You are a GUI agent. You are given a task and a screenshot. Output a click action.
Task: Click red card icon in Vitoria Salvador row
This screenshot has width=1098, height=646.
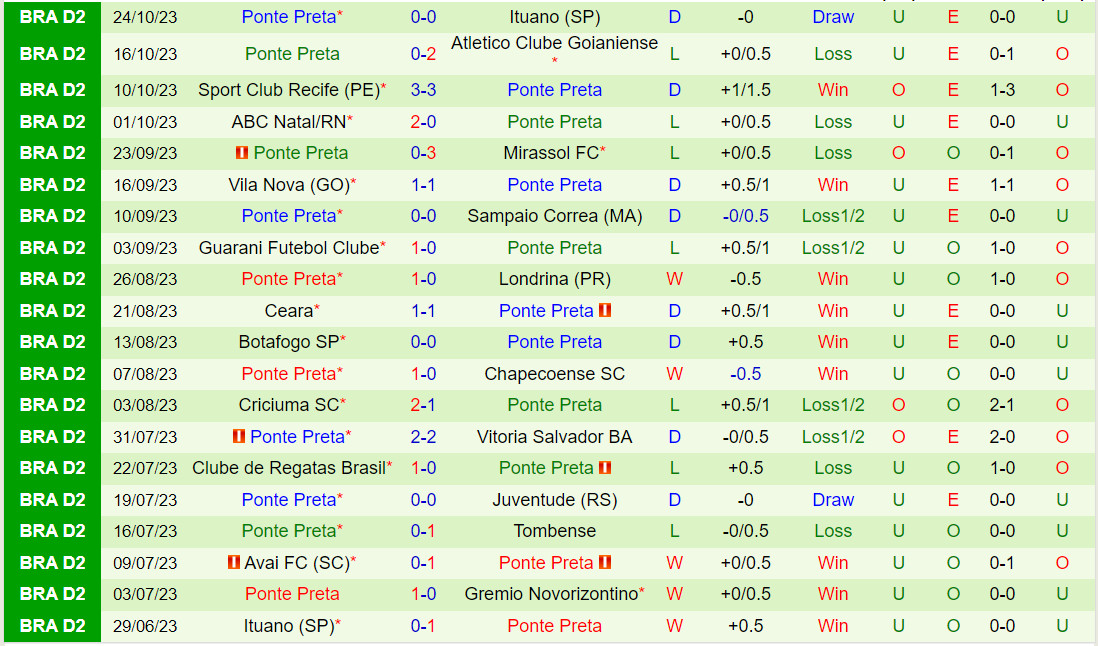point(238,437)
